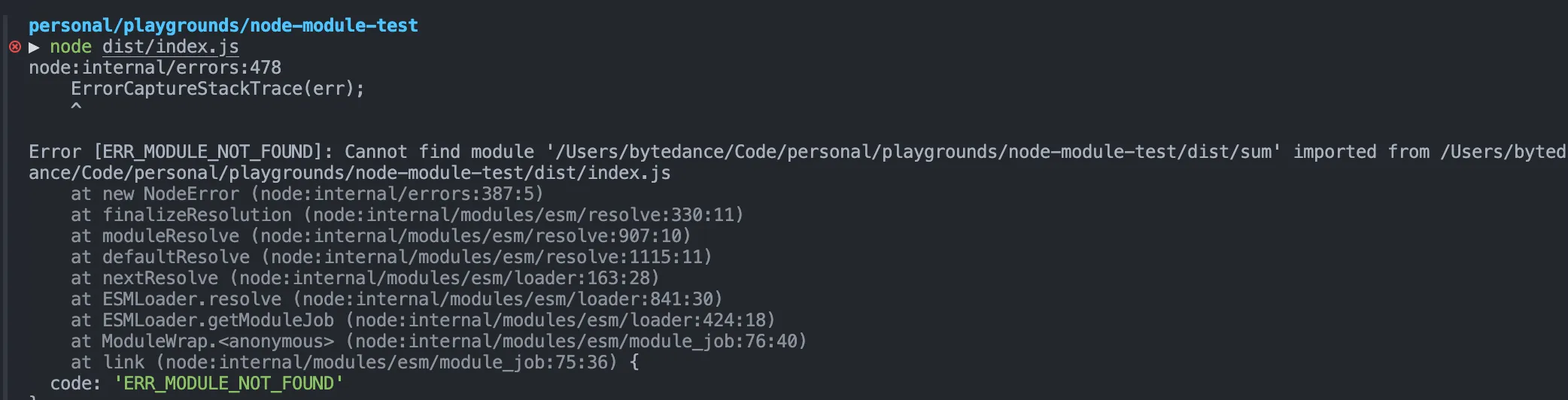Open the ModuleWrap.<anonymous> module_job:76:40 location
1568x400 pixels.
coord(576,341)
